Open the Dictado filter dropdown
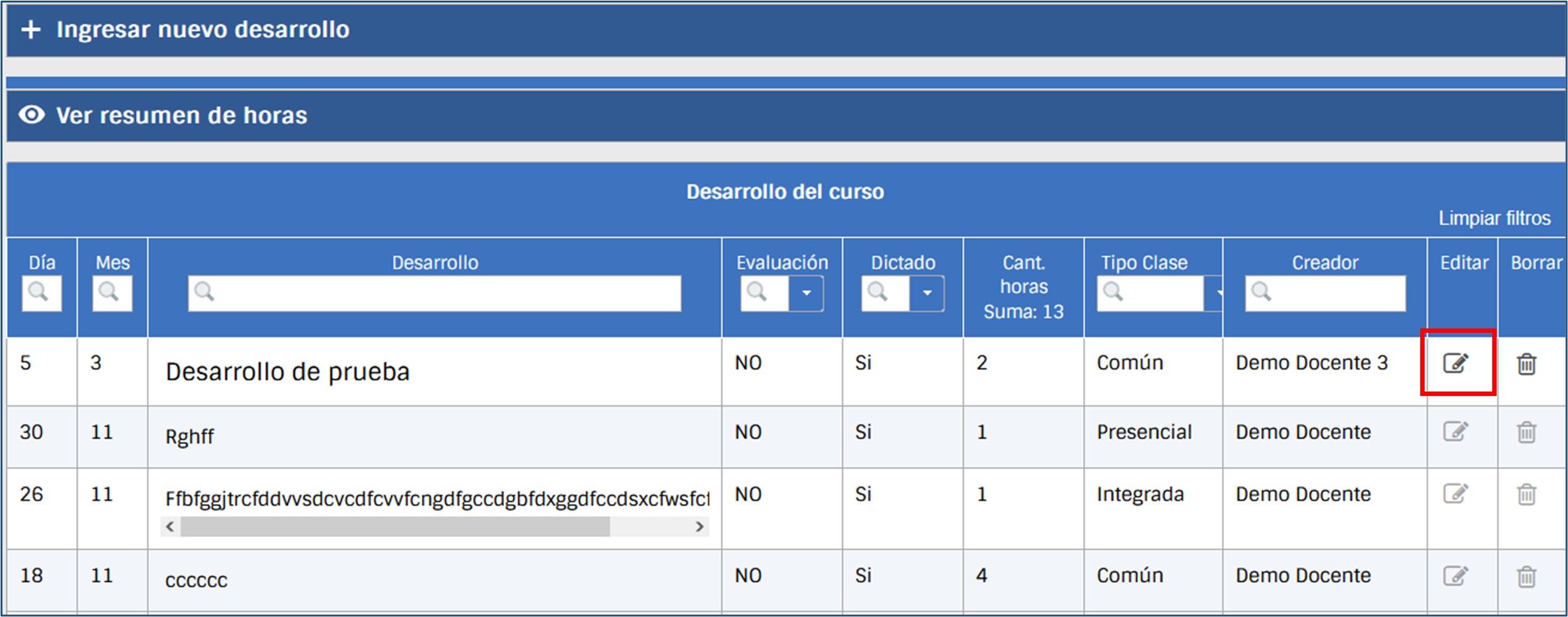Viewport: 1568px width, 617px height. (926, 293)
